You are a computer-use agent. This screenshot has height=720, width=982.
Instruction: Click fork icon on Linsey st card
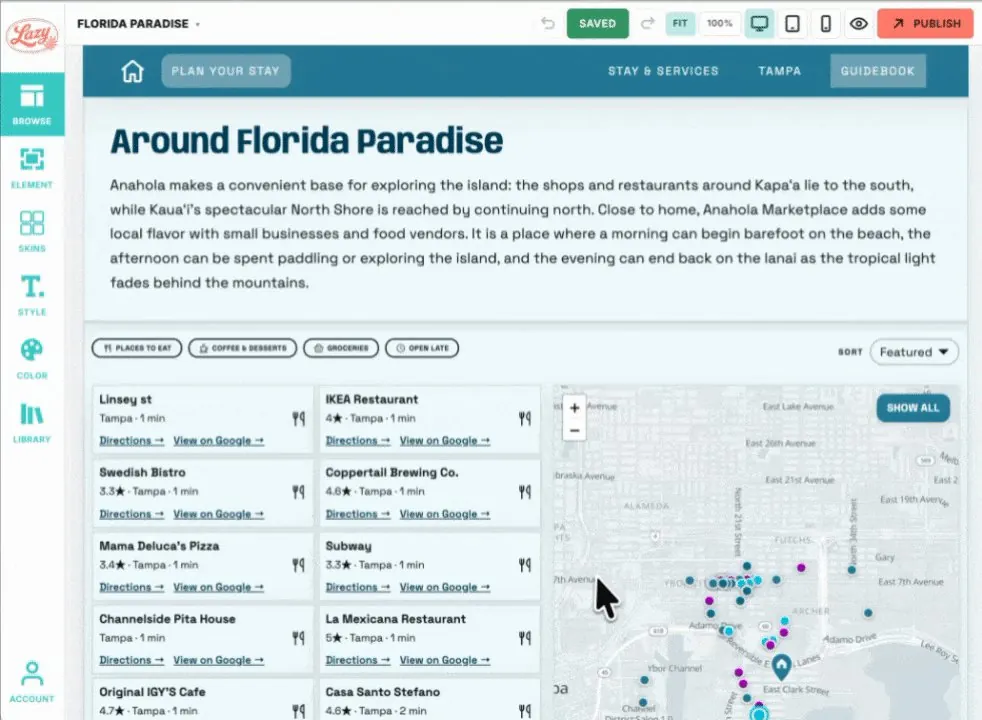tap(299, 418)
